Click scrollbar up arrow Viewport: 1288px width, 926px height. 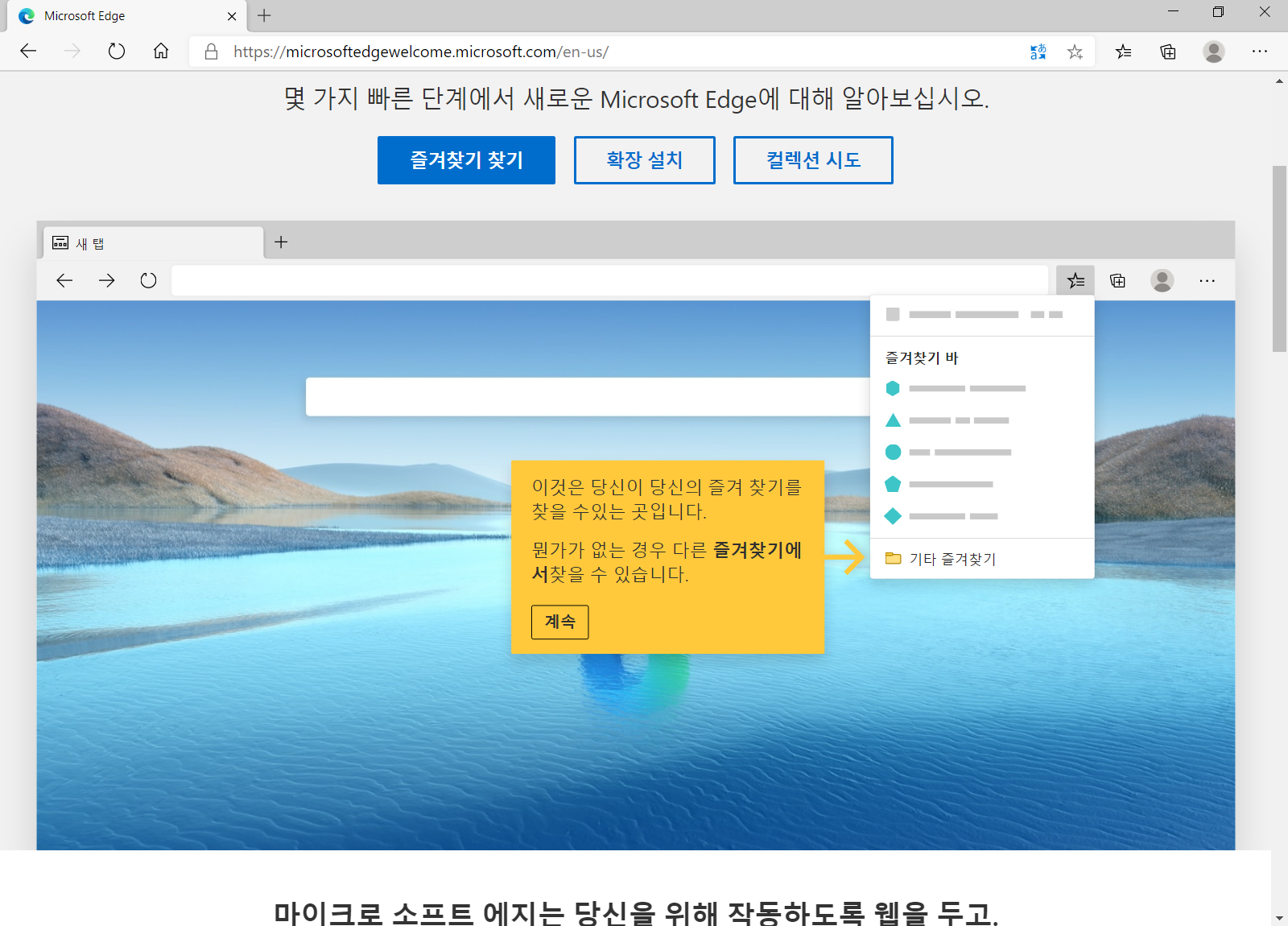click(x=1279, y=81)
